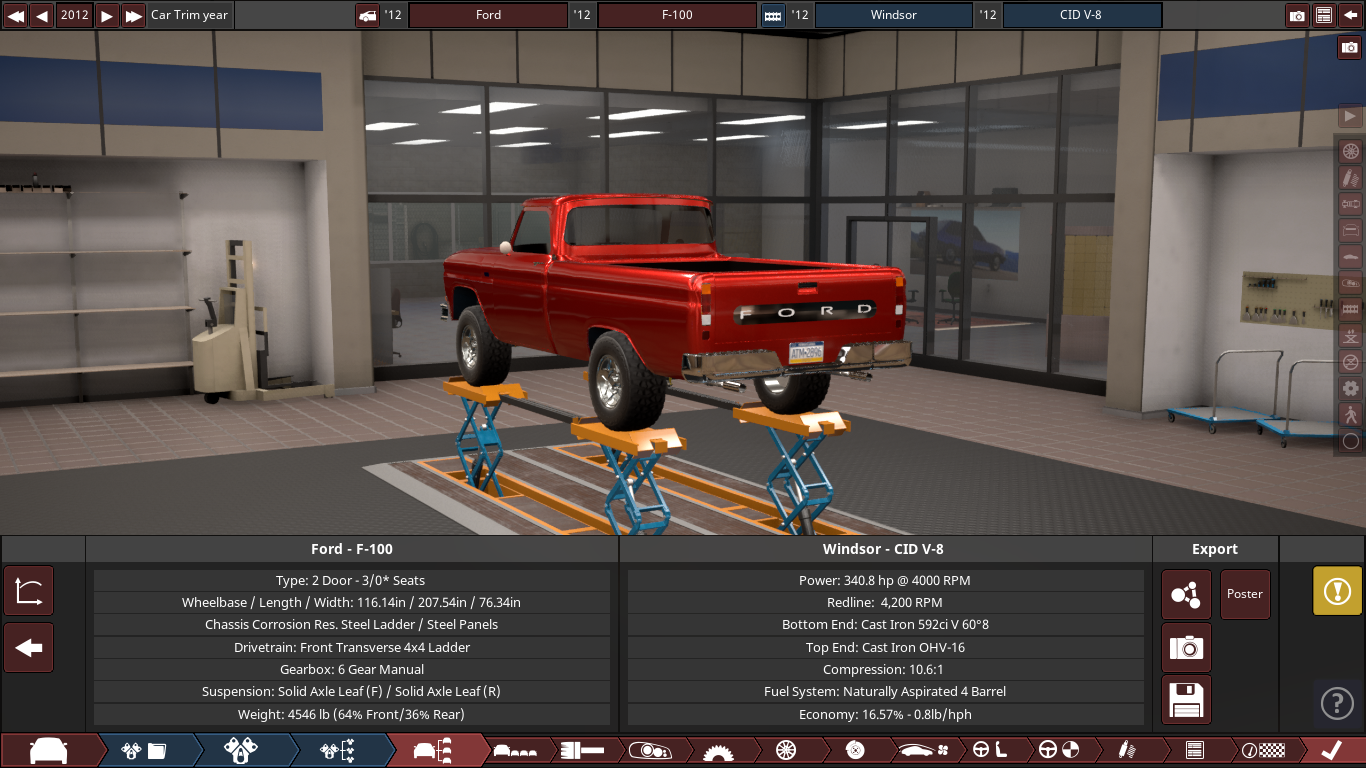Click the camera export icon
This screenshot has height=768, width=1366.
[x=1186, y=648]
